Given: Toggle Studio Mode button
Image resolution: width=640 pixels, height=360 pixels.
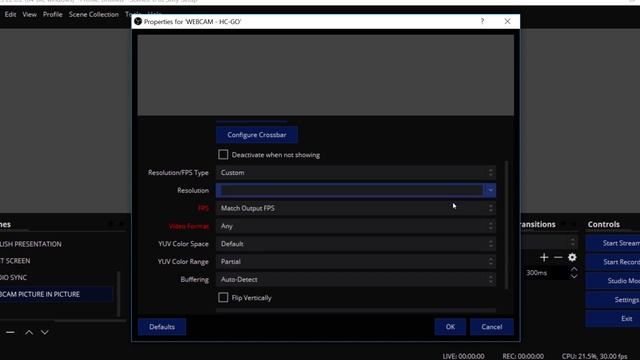Looking at the screenshot, I should tap(613, 281).
